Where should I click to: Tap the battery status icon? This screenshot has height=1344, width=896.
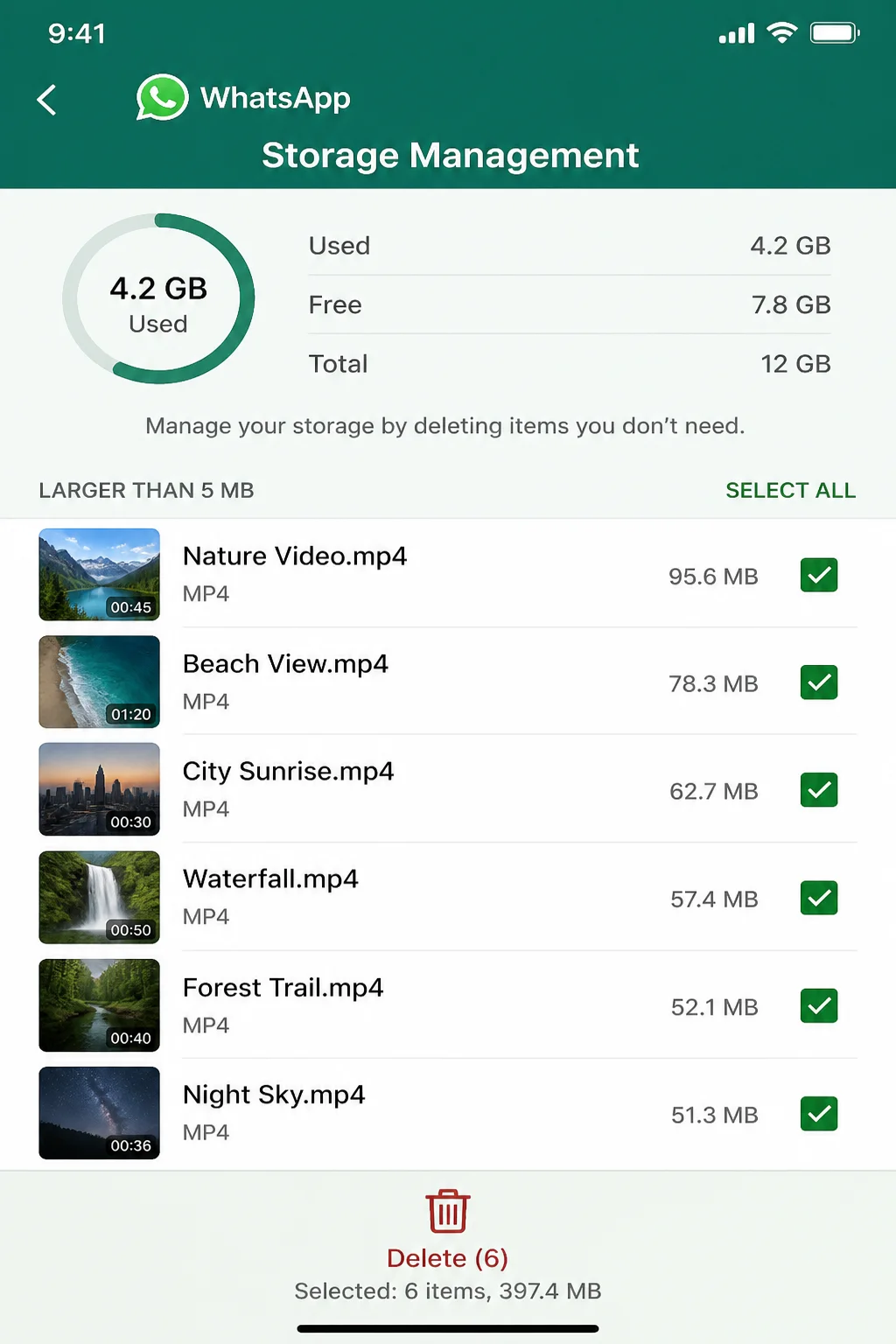click(835, 33)
